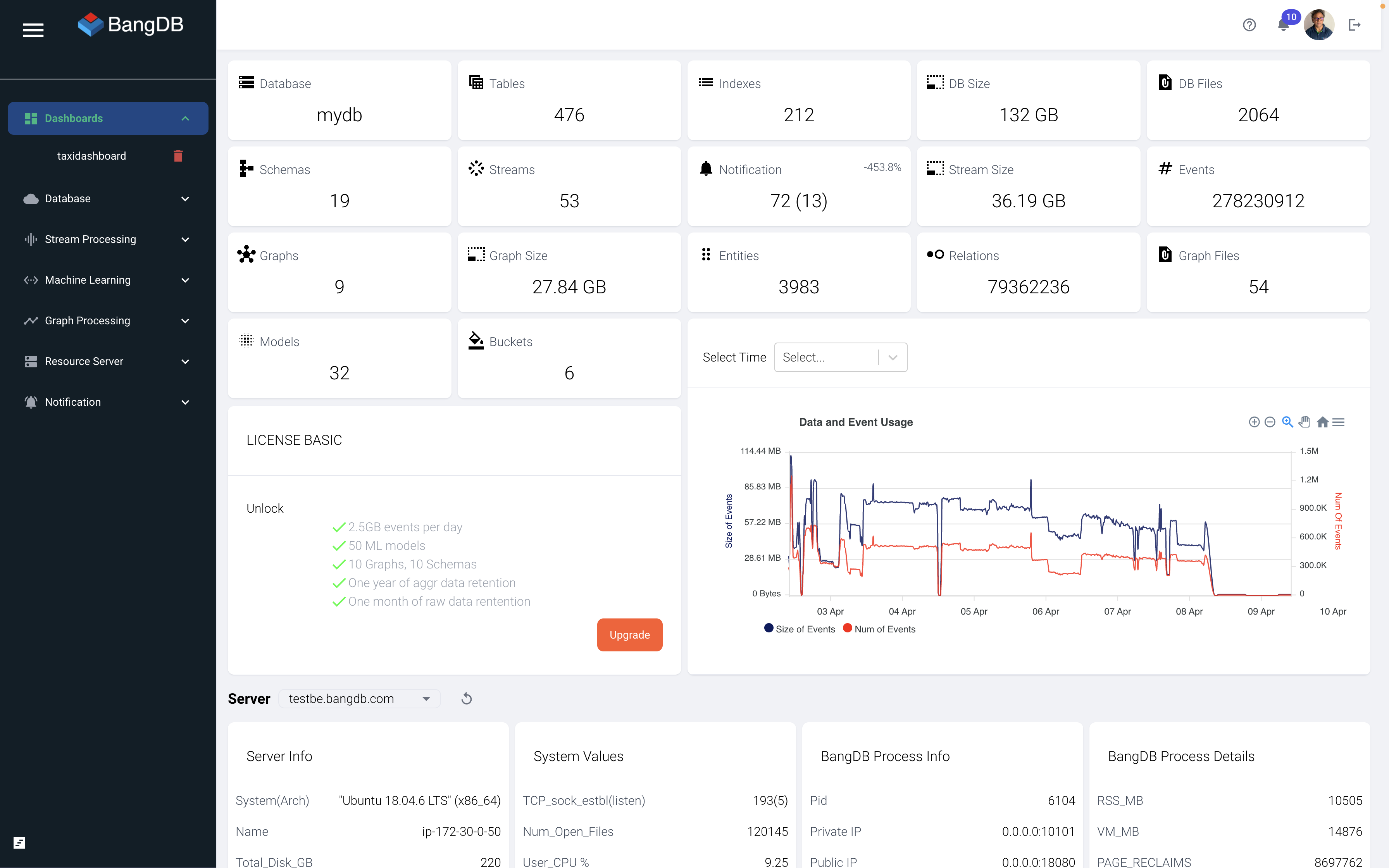Zoom in on chart with plus icon
The height and width of the screenshot is (868, 1389).
click(x=1254, y=422)
